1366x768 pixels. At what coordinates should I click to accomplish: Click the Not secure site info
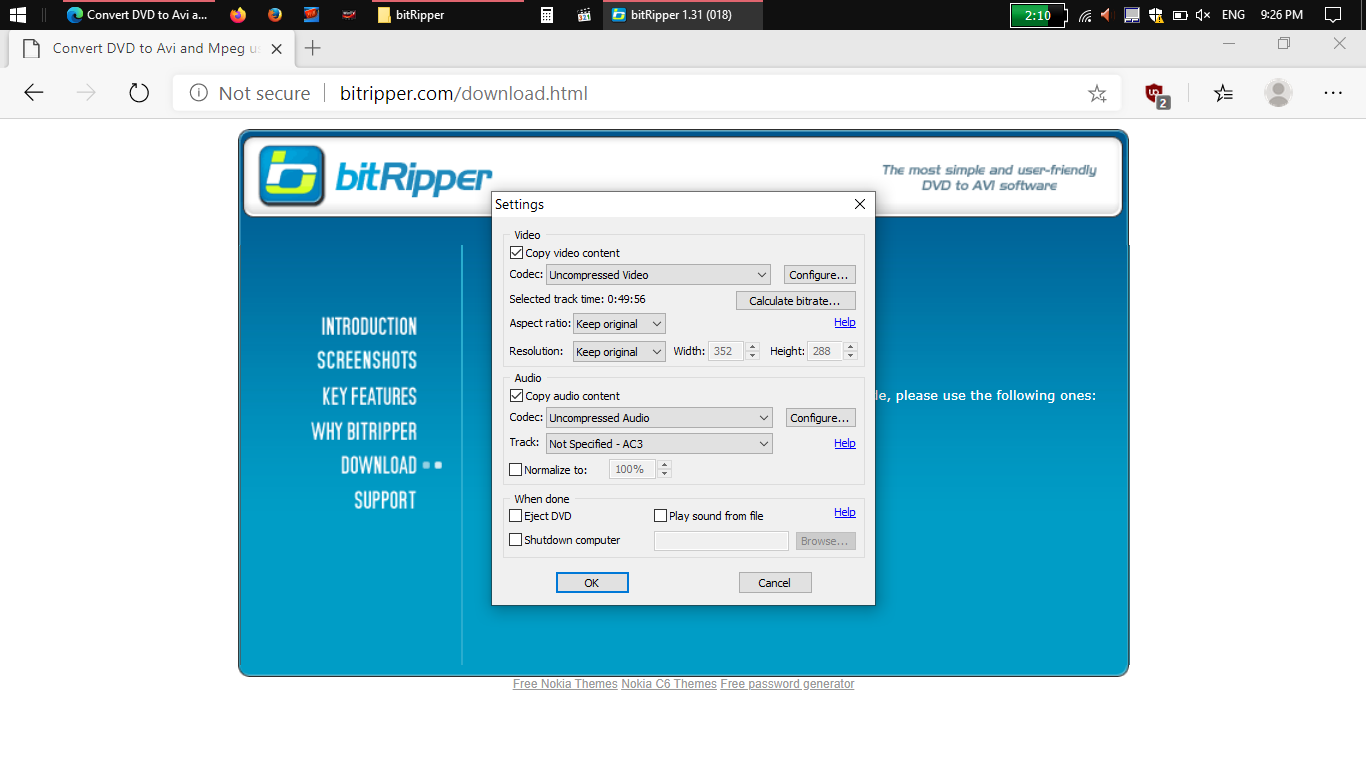[250, 93]
